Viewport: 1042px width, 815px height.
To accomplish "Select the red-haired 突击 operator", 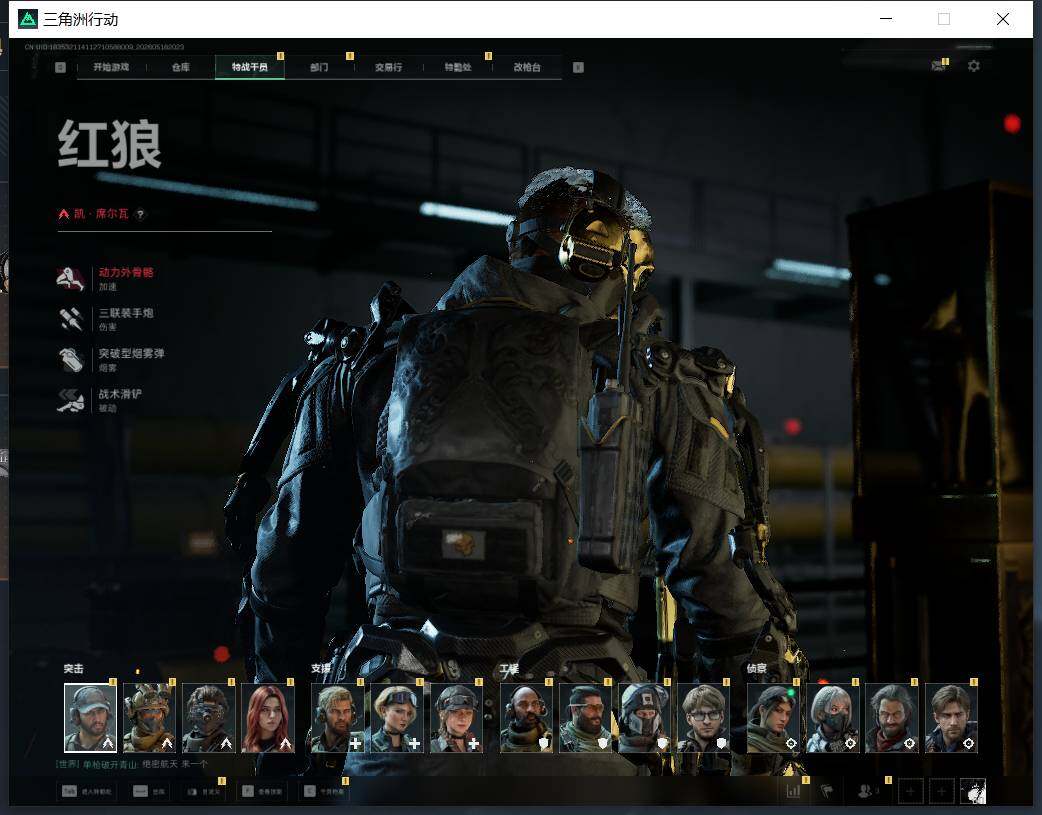I will click(268, 718).
